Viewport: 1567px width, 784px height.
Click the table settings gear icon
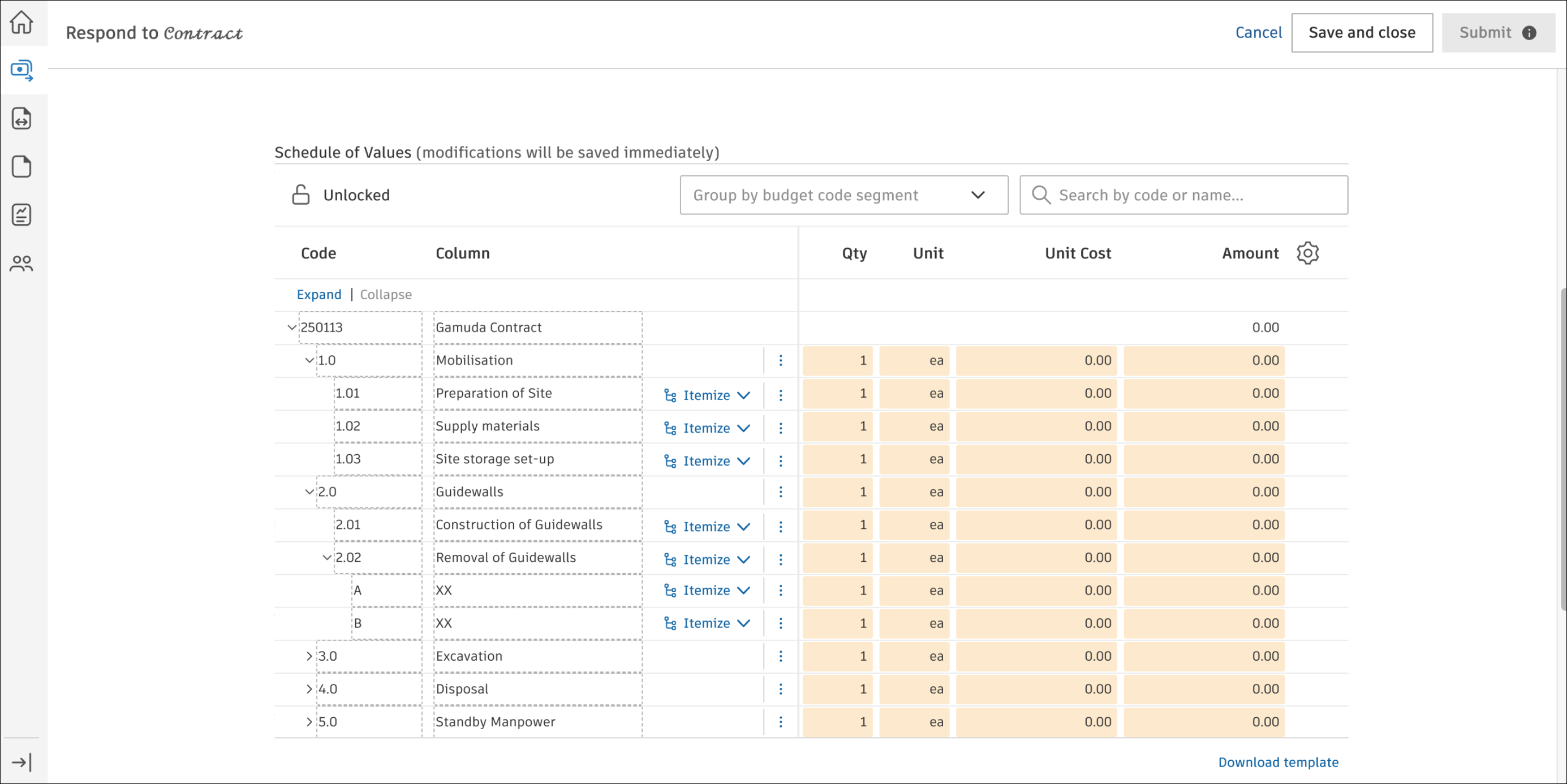point(1307,253)
